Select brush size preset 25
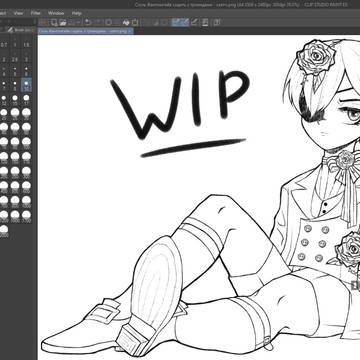This screenshot has height=360, width=360. 15,114
